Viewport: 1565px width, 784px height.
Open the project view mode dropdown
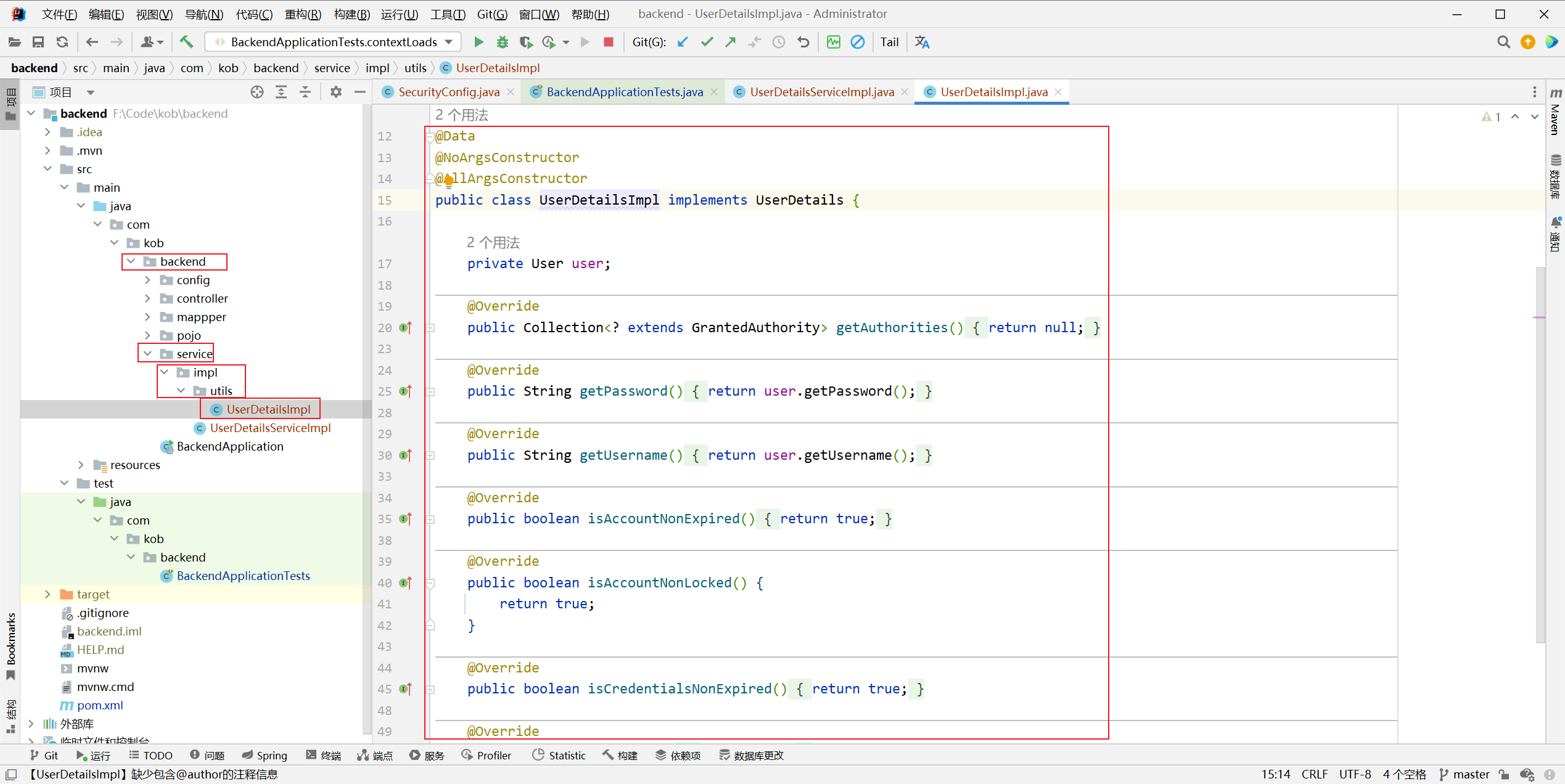(91, 92)
